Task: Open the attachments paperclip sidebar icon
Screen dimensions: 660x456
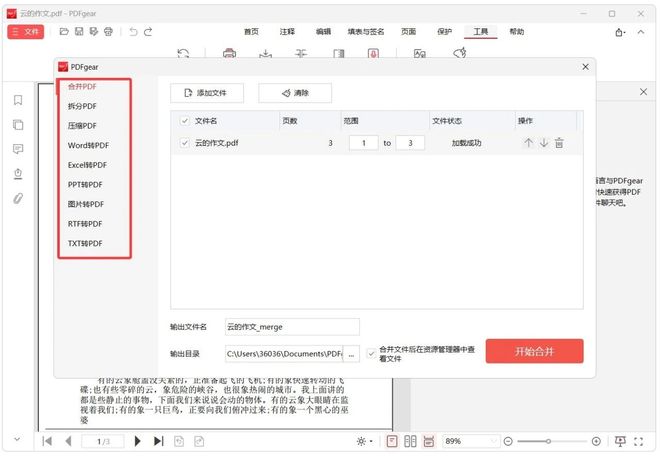Action: pos(18,198)
